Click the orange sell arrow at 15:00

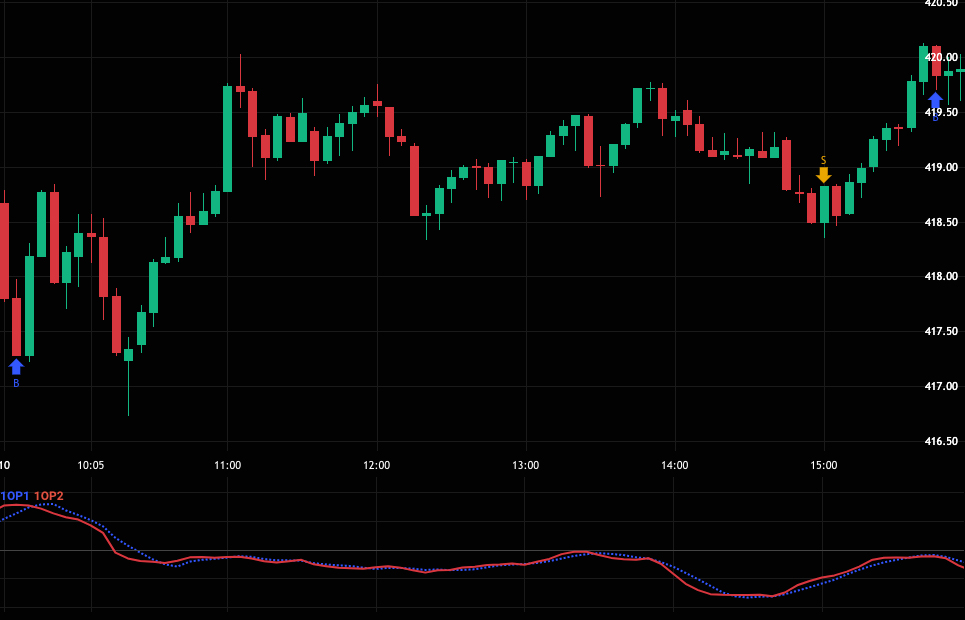pos(823,175)
